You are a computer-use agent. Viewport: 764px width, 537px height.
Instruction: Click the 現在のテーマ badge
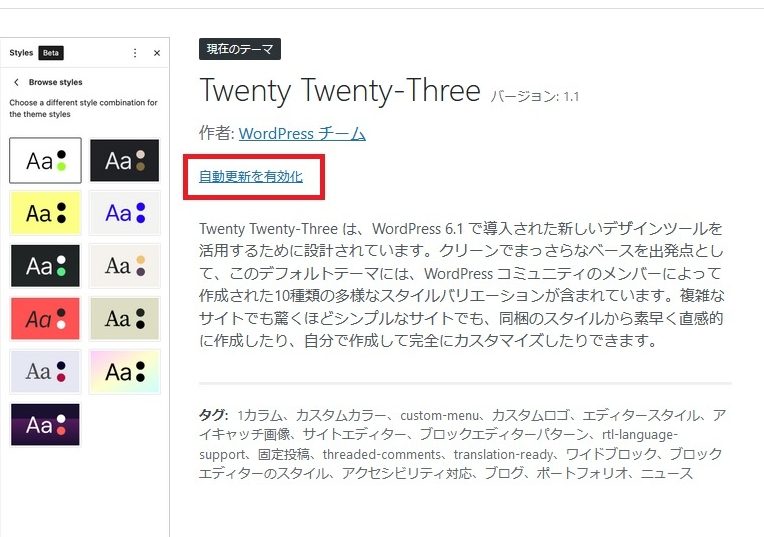(x=240, y=49)
